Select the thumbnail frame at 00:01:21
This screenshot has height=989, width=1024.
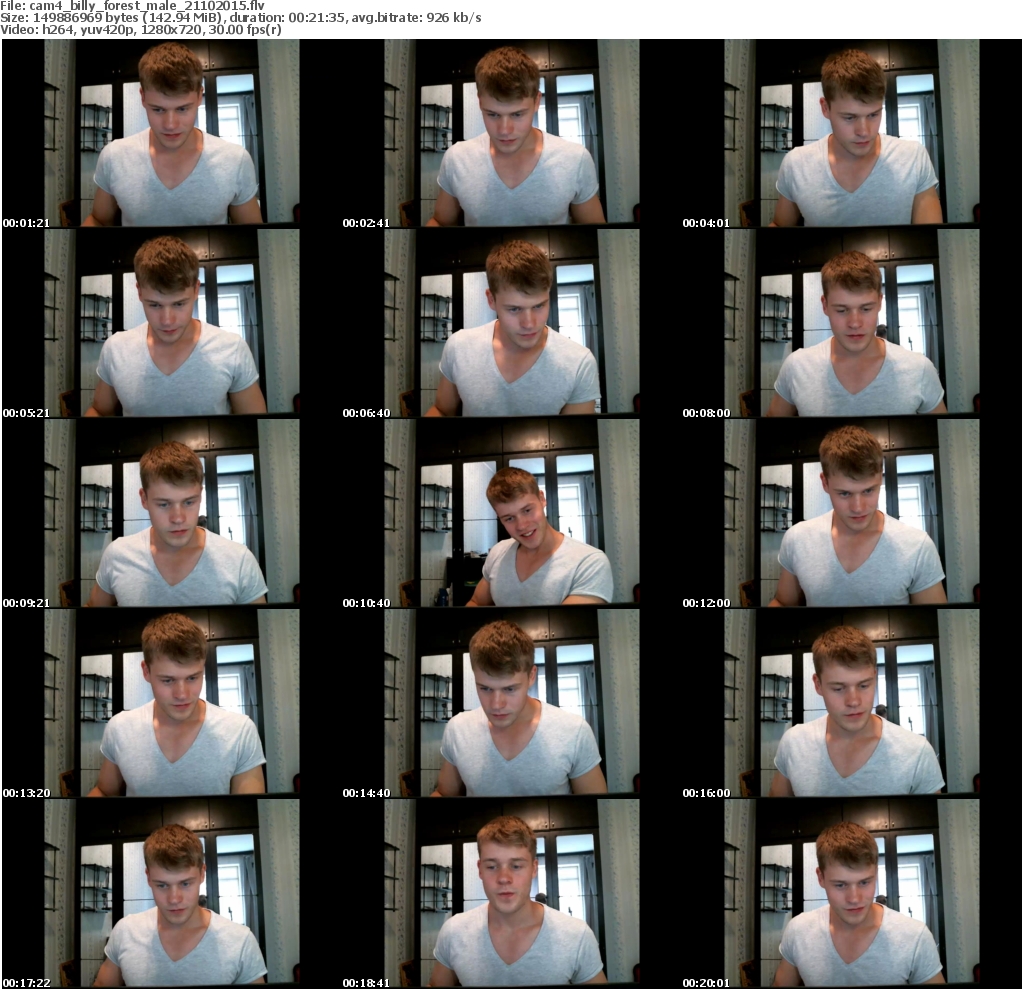[x=172, y=133]
